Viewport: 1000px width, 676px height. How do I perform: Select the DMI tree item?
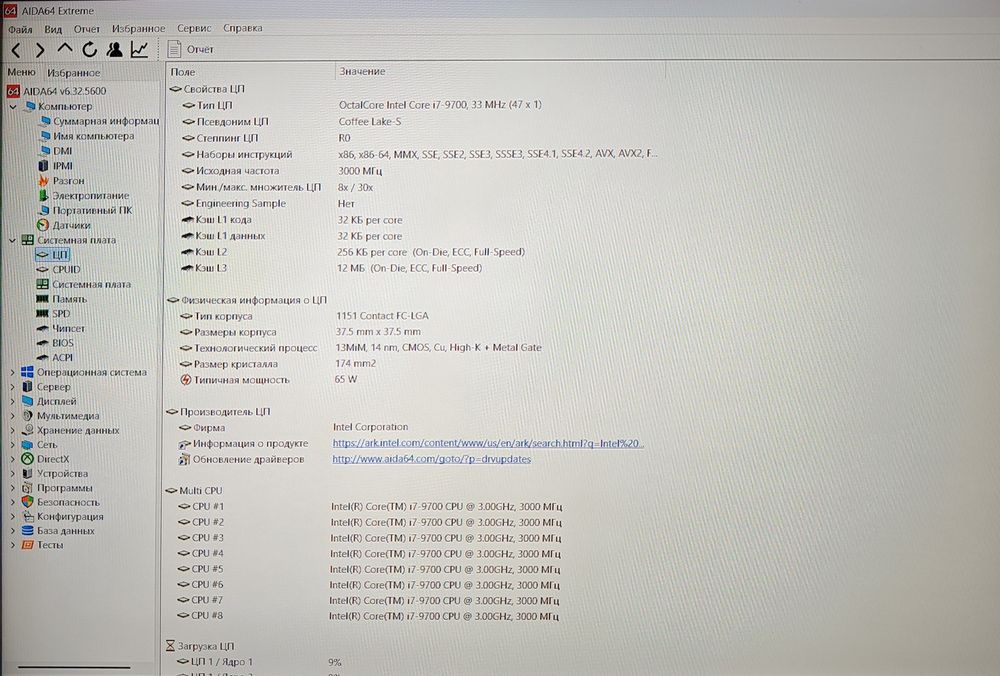55,151
